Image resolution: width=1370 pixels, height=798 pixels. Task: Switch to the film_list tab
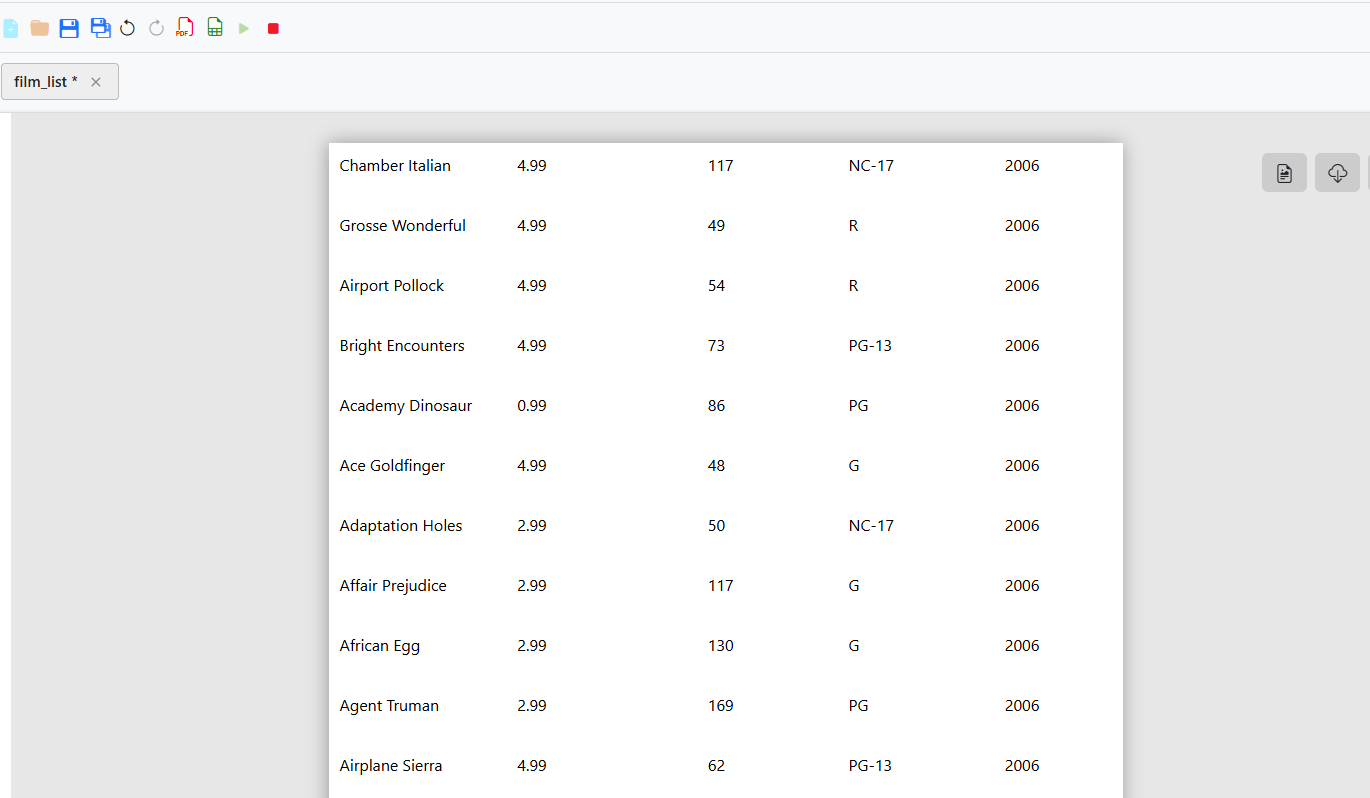(46, 82)
